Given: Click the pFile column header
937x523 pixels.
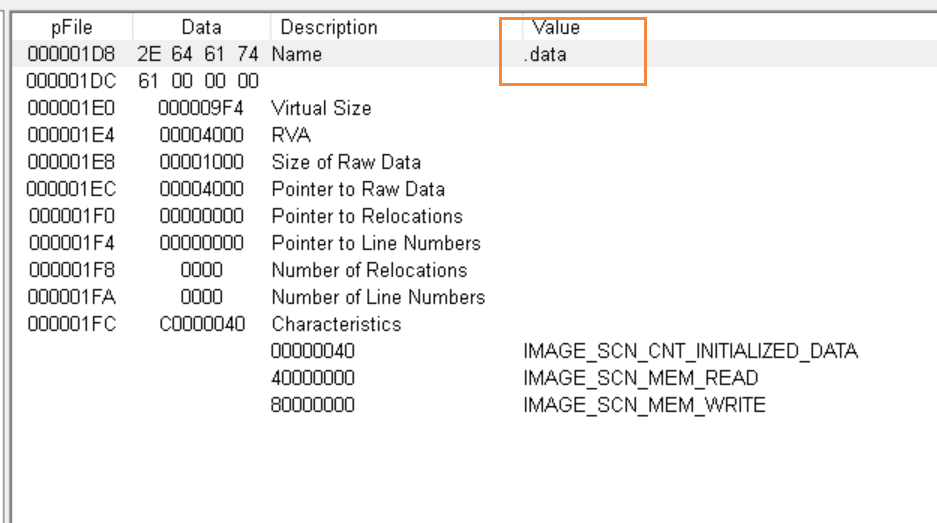Looking at the screenshot, I should click(x=72, y=27).
